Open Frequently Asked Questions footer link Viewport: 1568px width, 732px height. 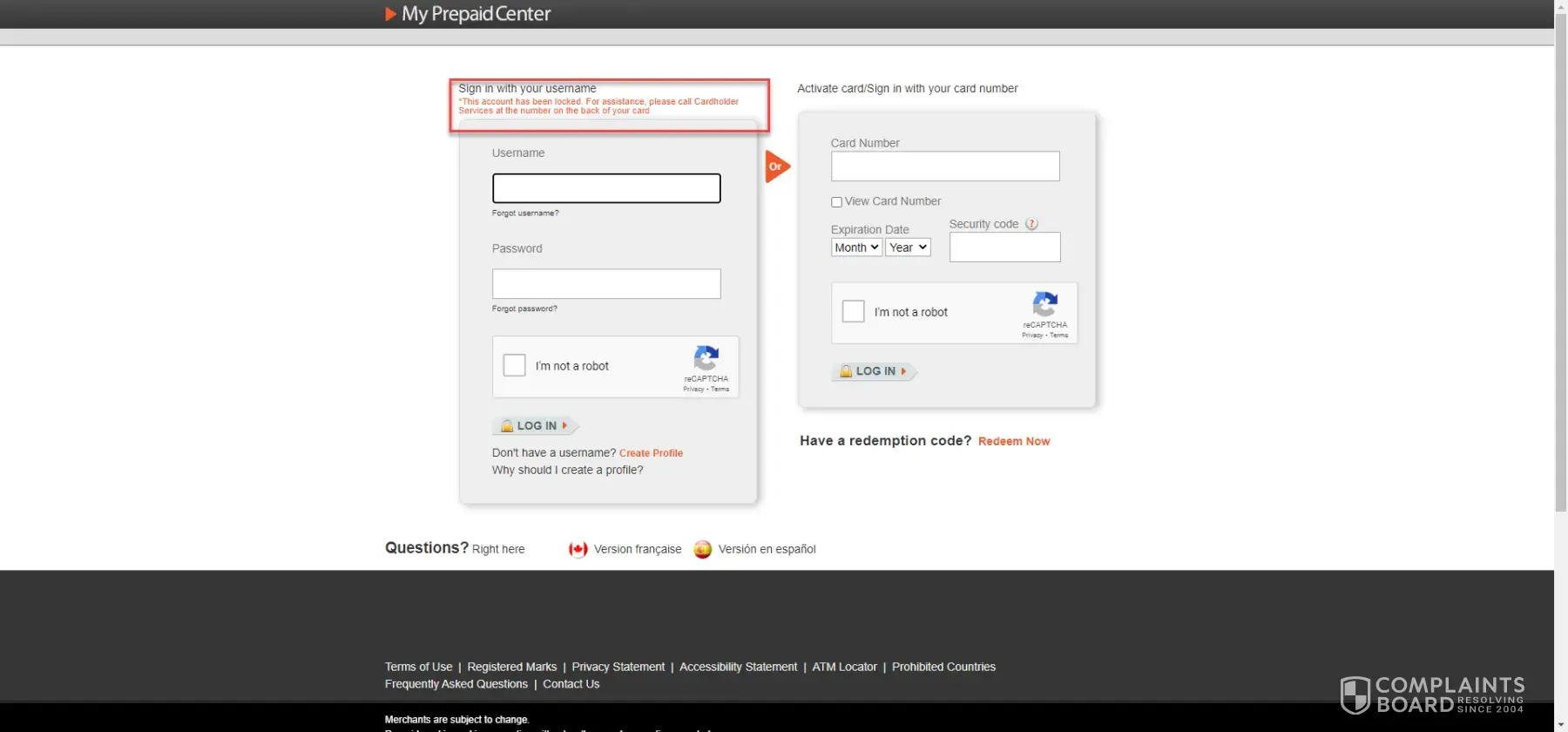(456, 684)
